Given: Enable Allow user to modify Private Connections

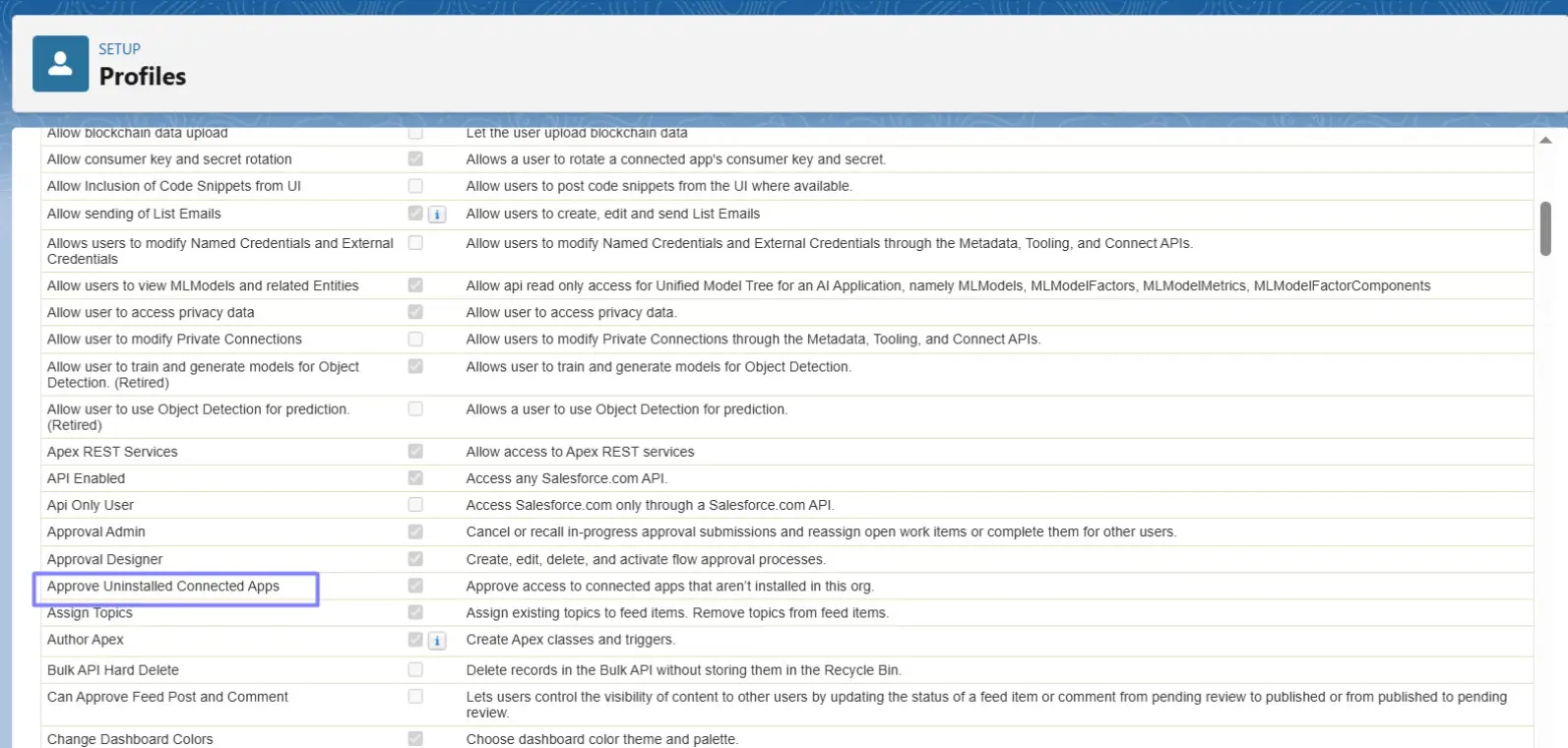Looking at the screenshot, I should pos(415,340).
